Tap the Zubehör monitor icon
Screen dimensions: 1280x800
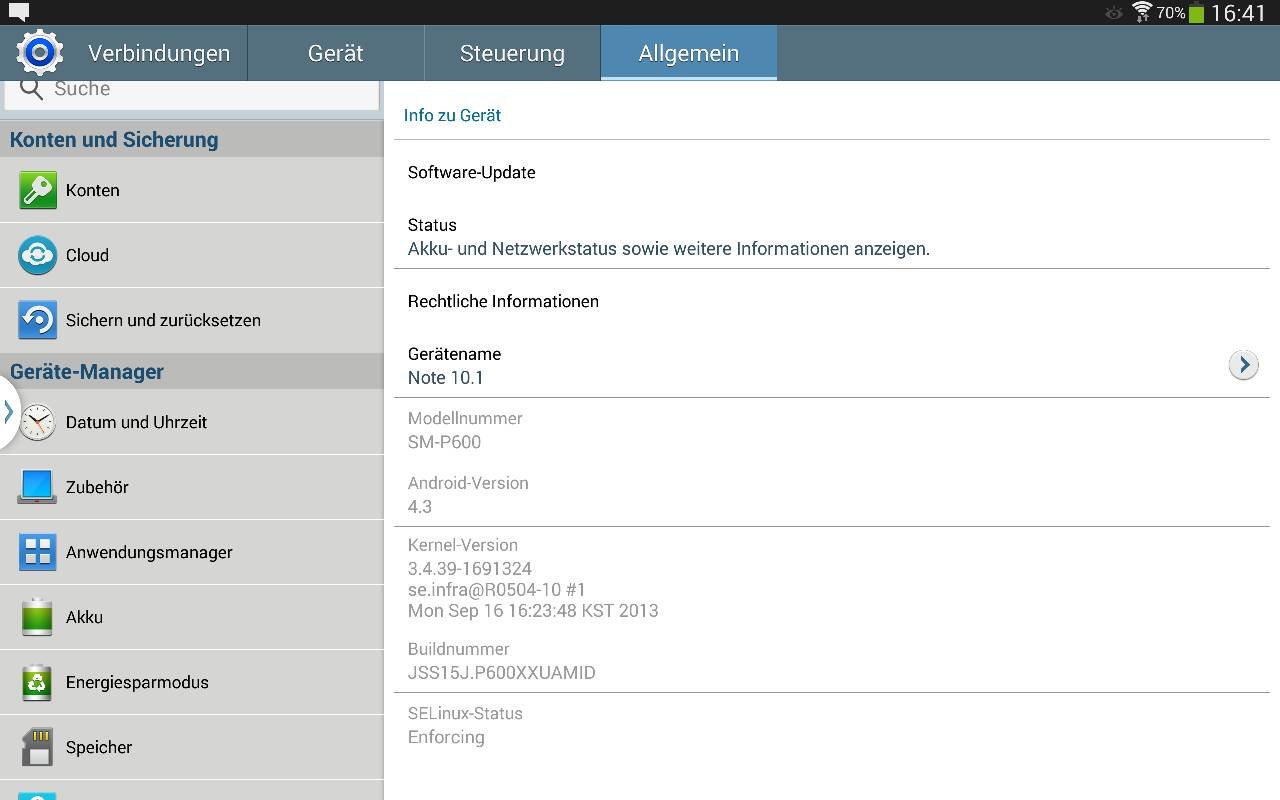point(38,487)
